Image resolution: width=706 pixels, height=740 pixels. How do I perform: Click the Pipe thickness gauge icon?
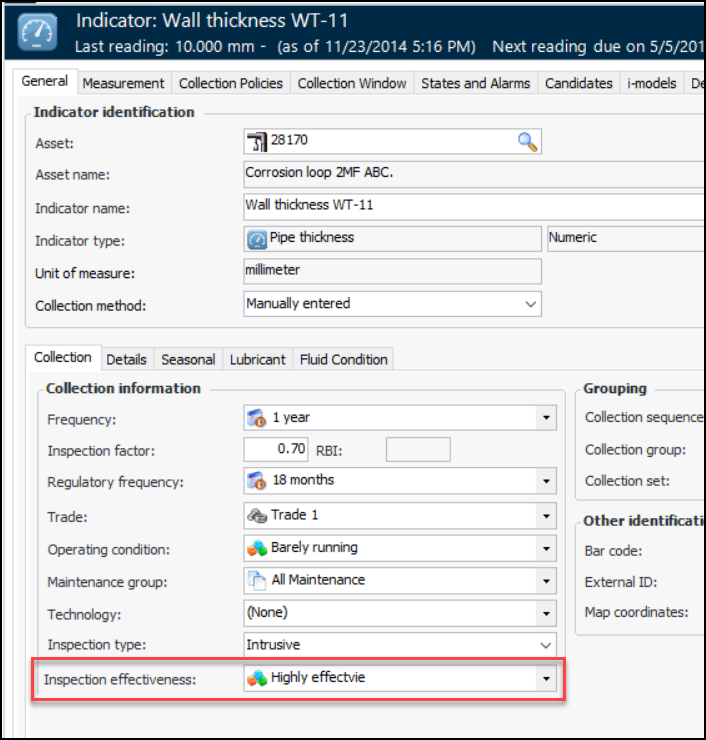(257, 239)
